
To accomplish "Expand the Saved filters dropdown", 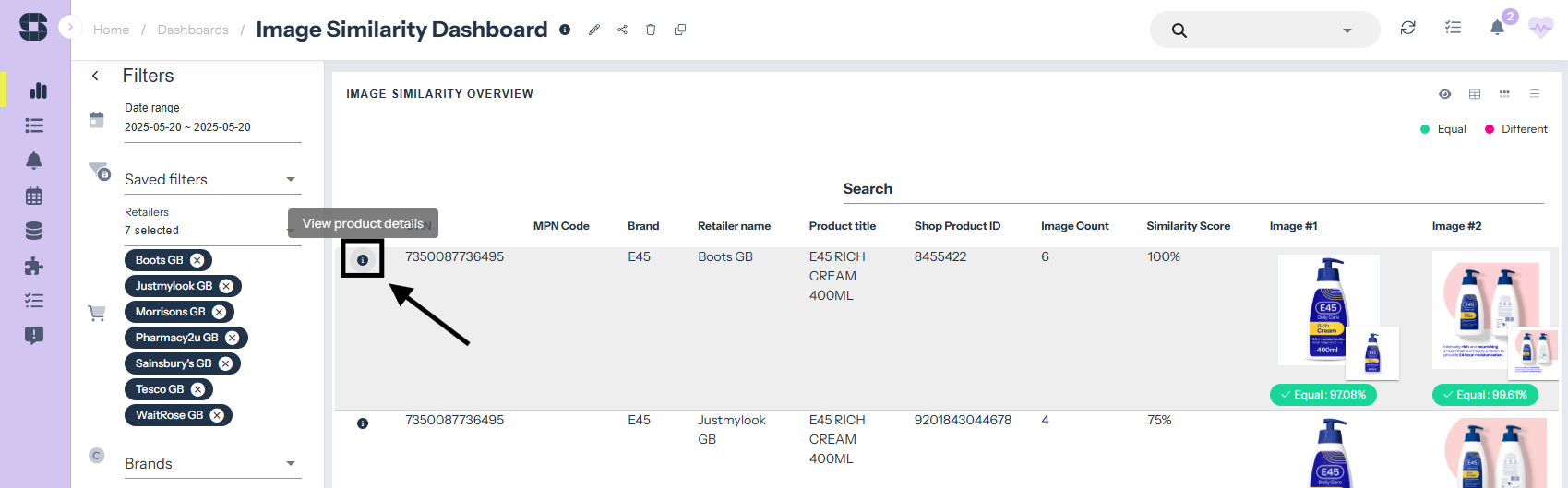I will (291, 180).
